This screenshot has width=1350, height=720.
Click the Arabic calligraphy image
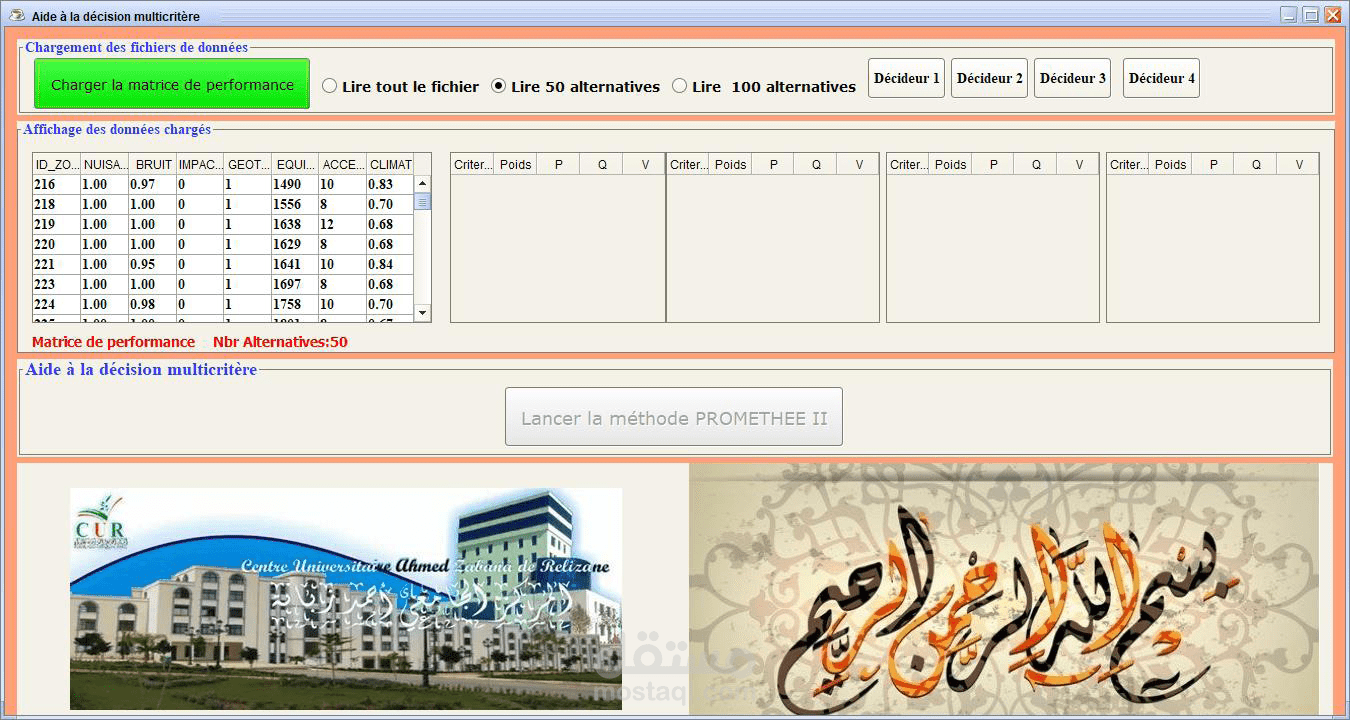(1004, 590)
